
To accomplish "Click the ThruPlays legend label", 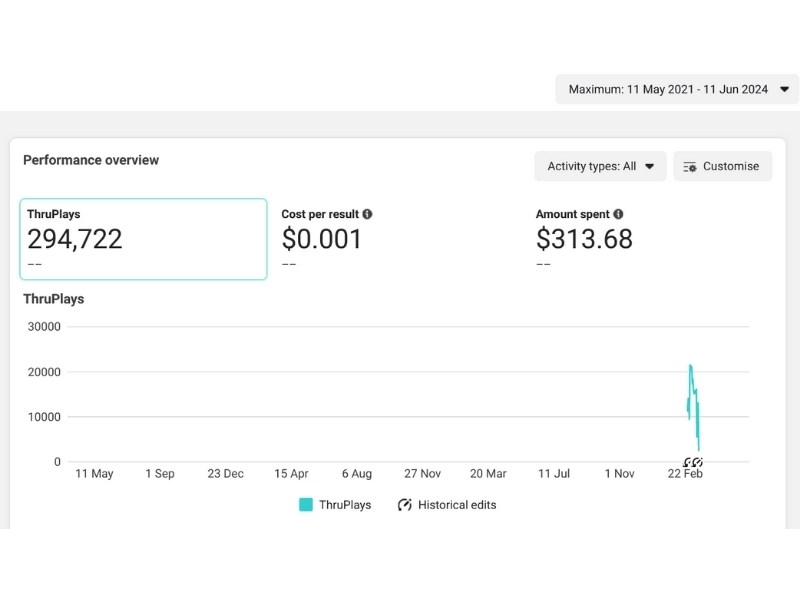I will tap(345, 505).
